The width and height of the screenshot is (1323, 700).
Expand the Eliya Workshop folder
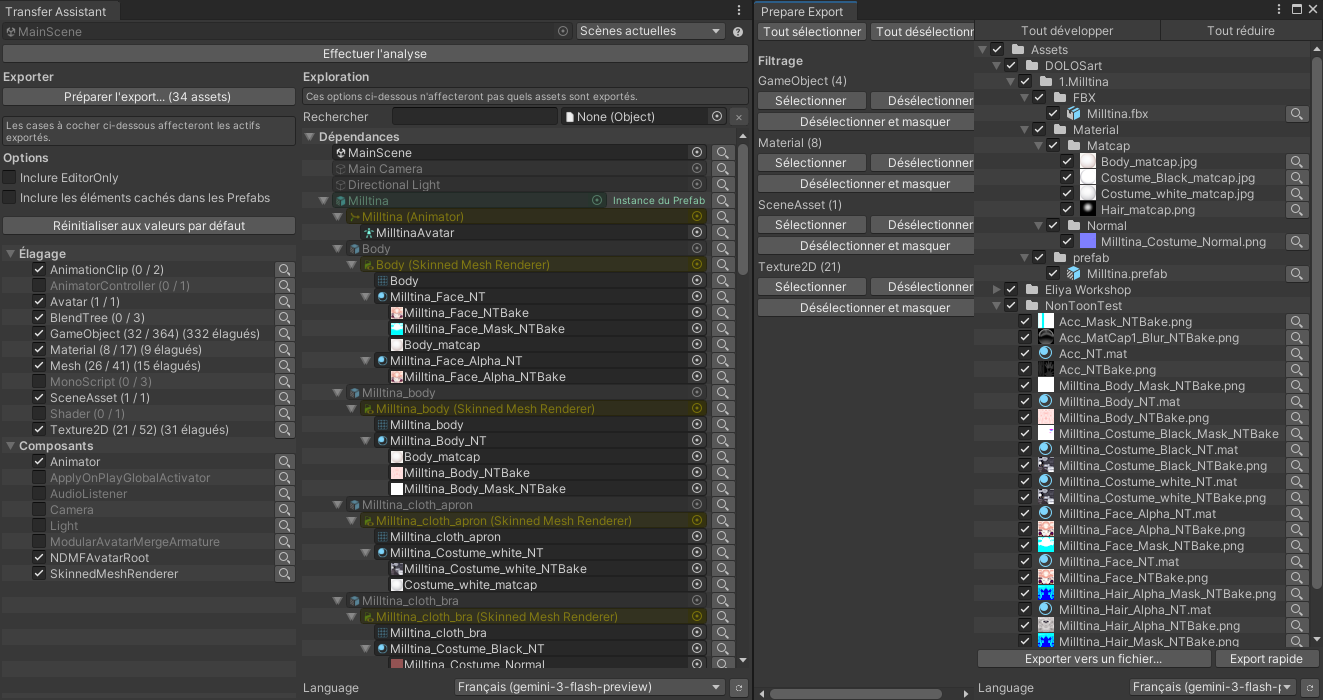[x=997, y=290]
